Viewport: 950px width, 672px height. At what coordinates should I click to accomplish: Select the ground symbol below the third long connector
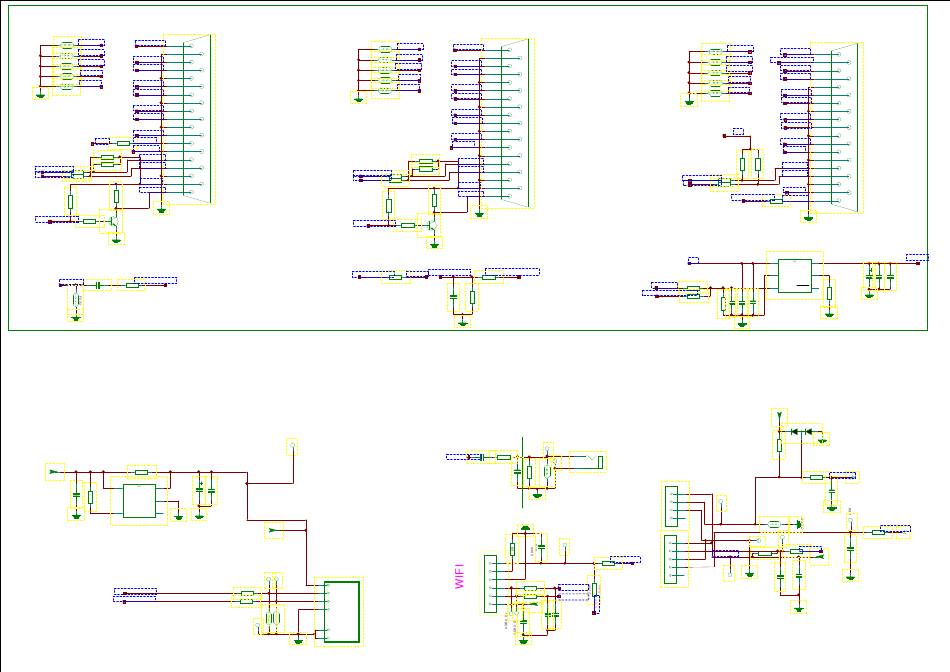point(808,218)
